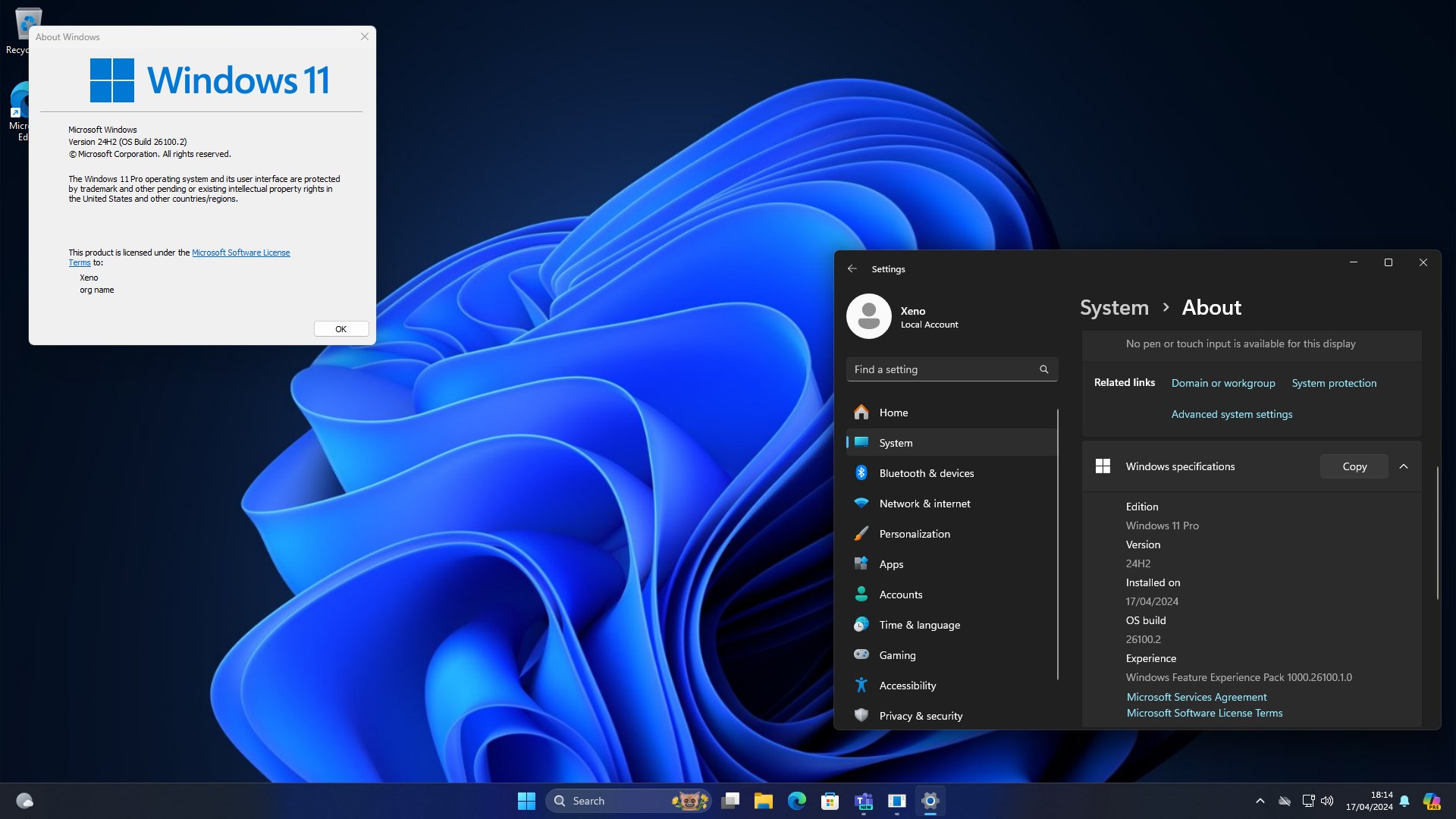The width and height of the screenshot is (1456, 819).
Task: Open File Explorer from the taskbar
Action: pos(763,801)
